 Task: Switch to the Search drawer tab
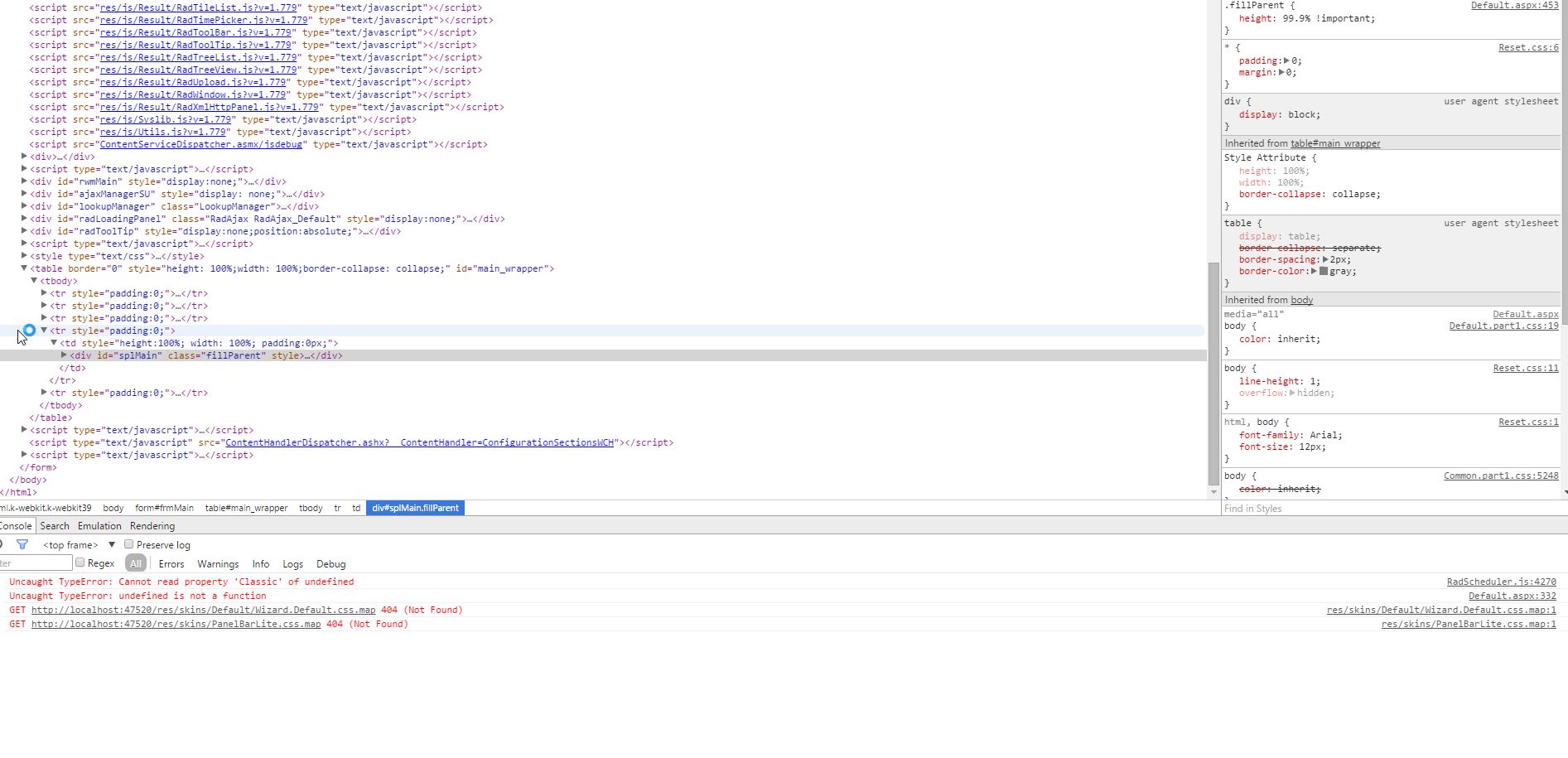click(x=55, y=526)
